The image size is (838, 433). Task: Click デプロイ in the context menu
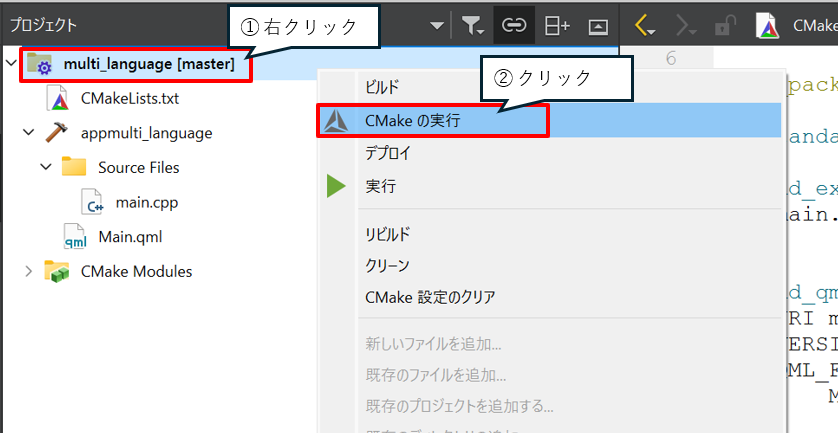[388, 154]
